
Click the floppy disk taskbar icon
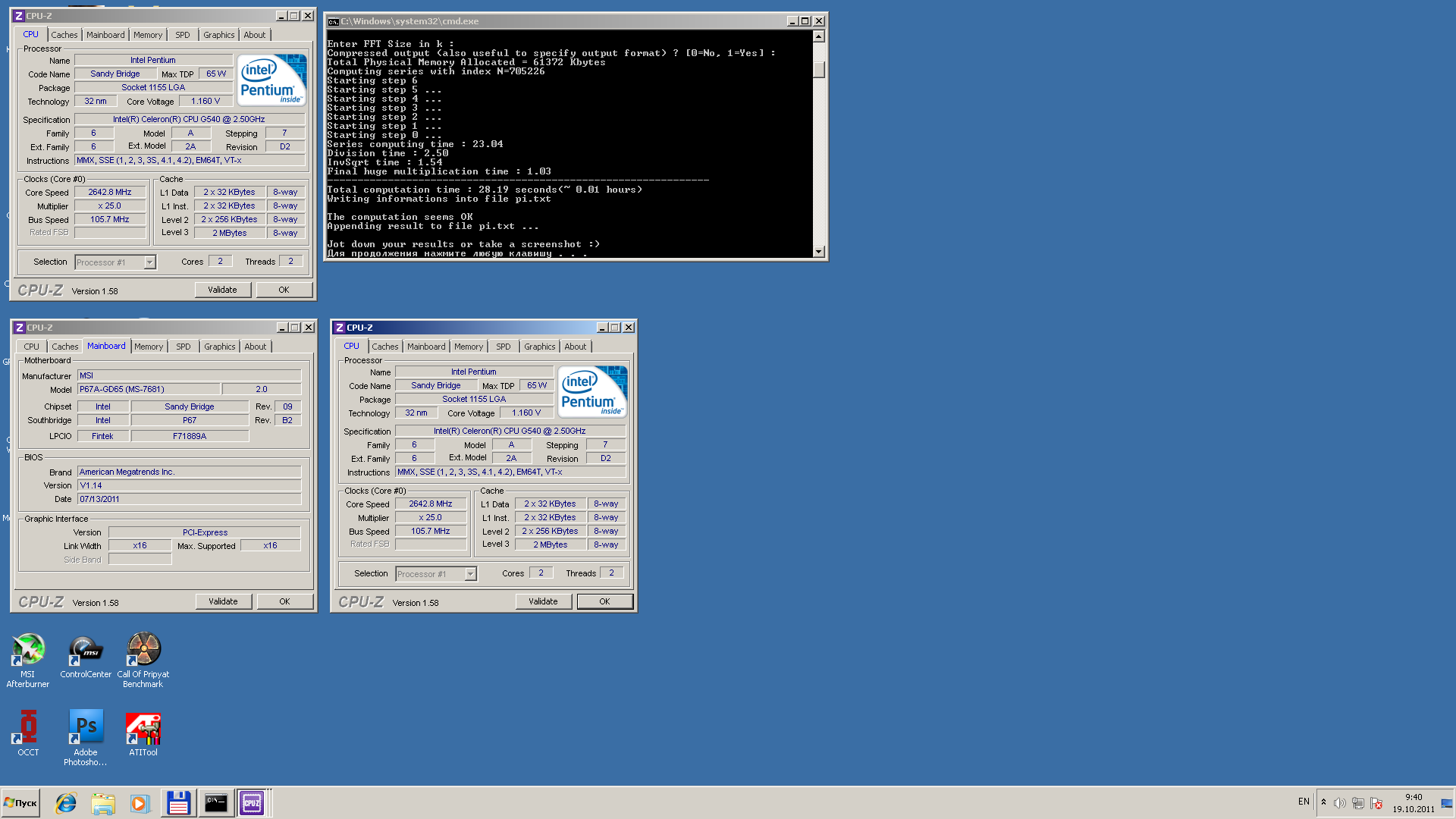(x=178, y=803)
